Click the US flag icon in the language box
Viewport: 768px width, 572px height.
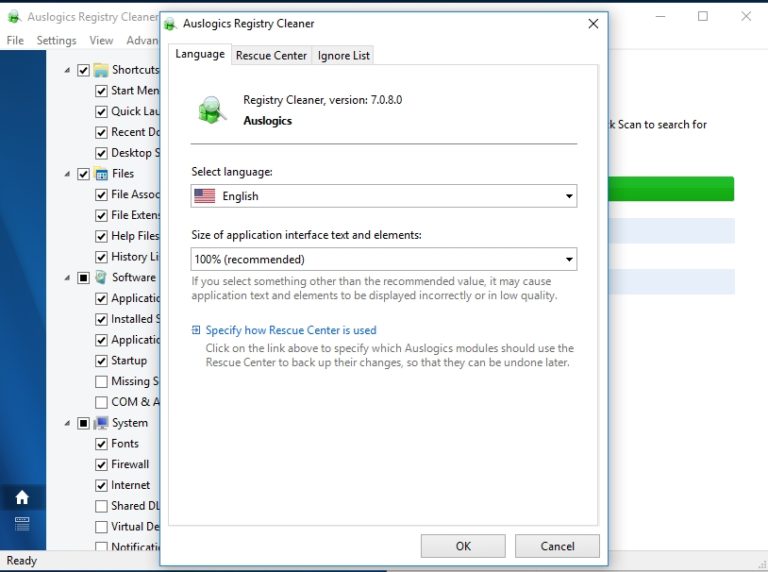tap(205, 196)
